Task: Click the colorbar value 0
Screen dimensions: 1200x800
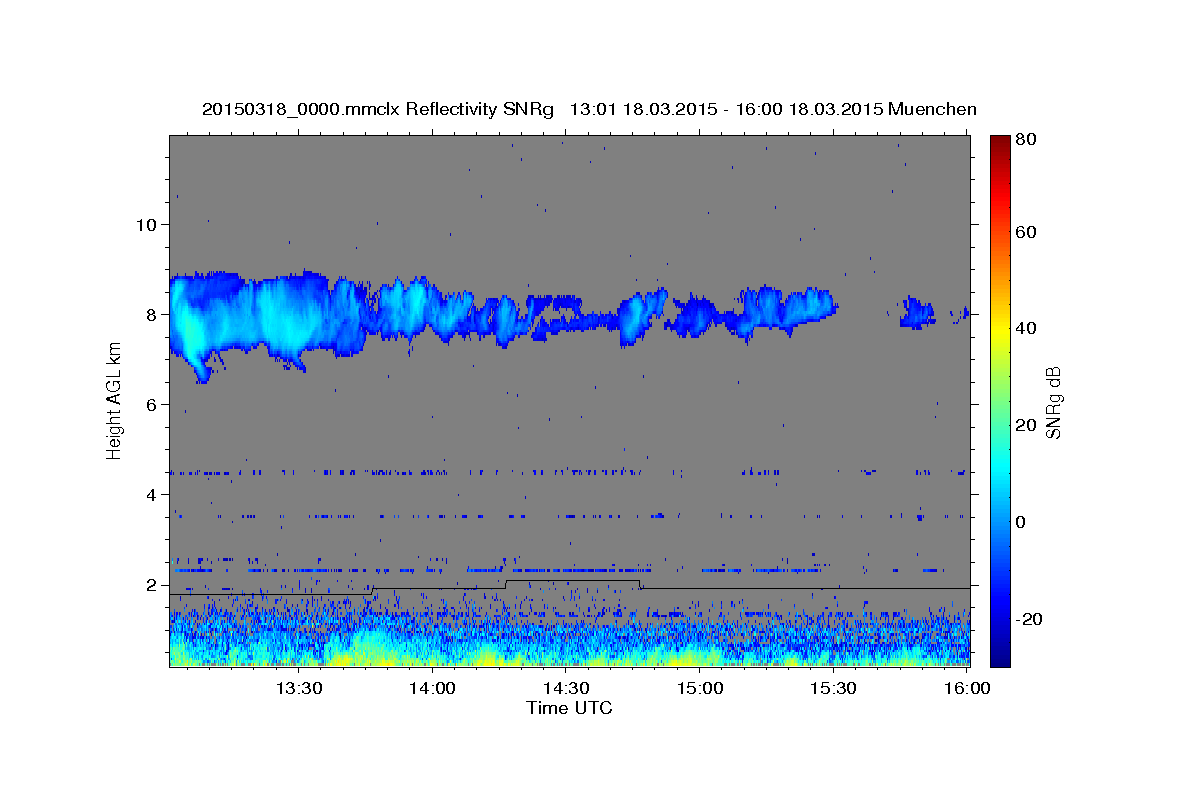Action: pos(1021,521)
